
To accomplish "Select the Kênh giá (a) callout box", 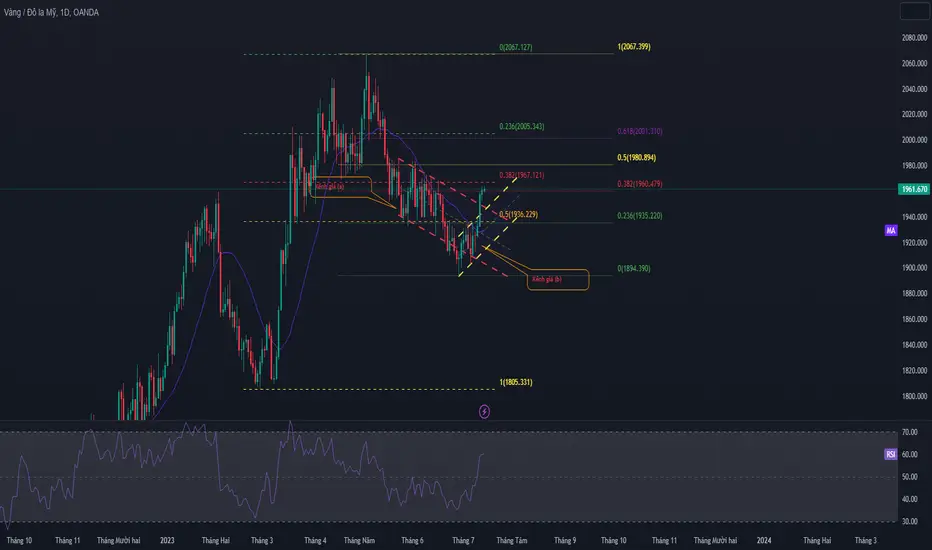I will click(341, 187).
